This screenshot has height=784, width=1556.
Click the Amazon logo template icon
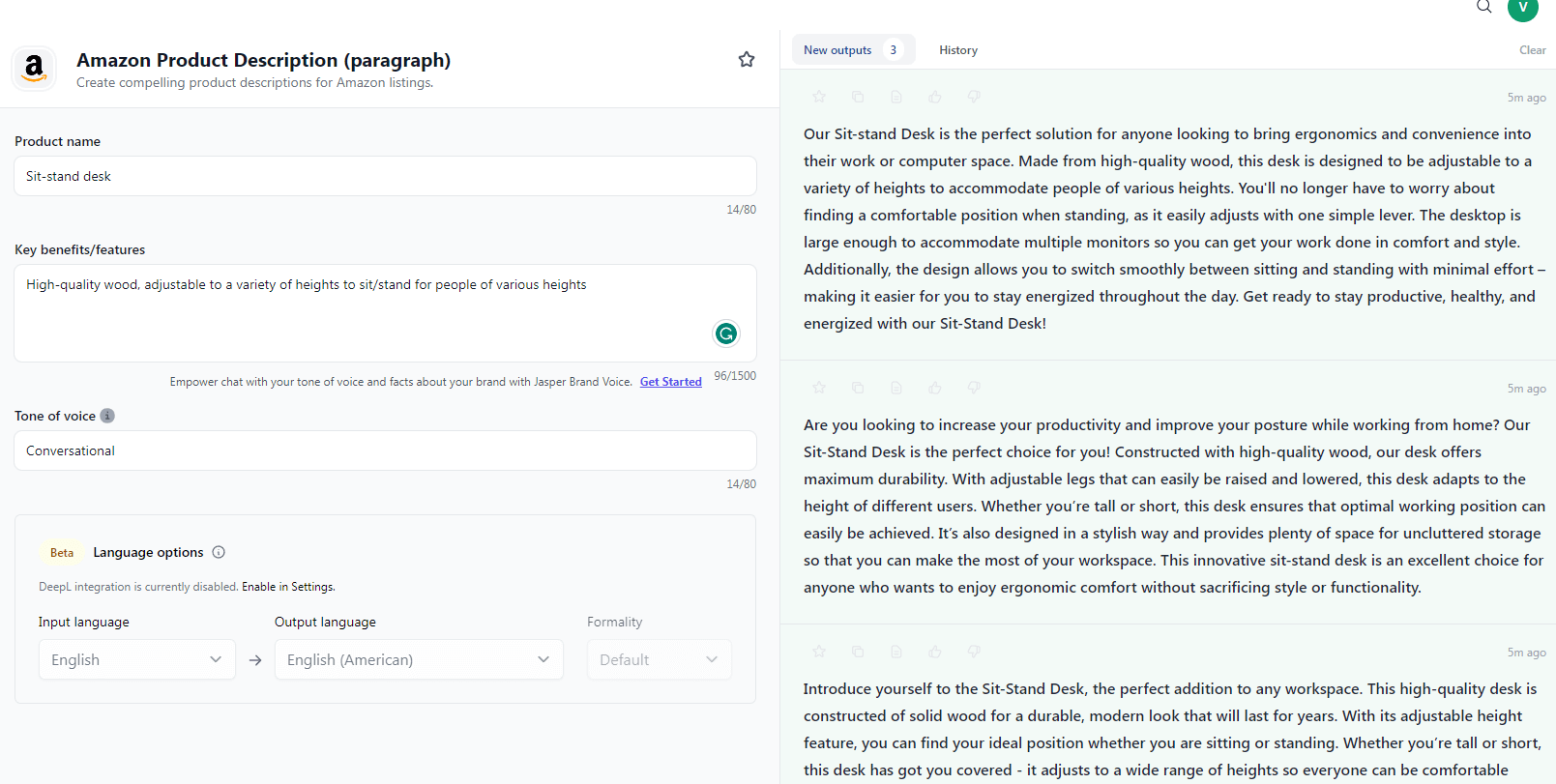tap(34, 69)
